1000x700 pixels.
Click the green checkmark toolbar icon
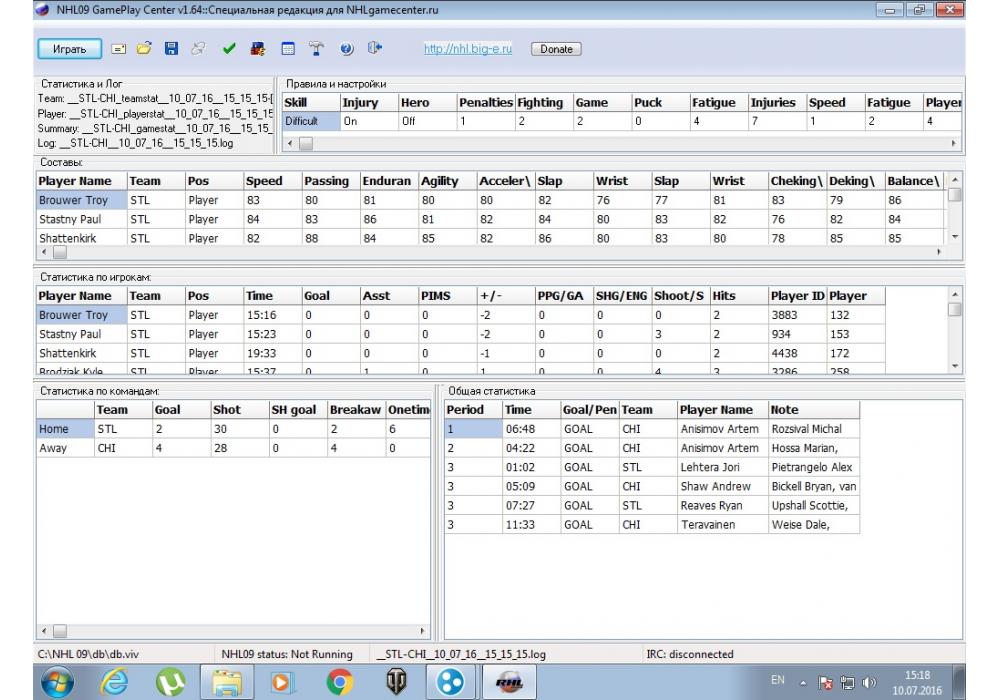[x=229, y=48]
